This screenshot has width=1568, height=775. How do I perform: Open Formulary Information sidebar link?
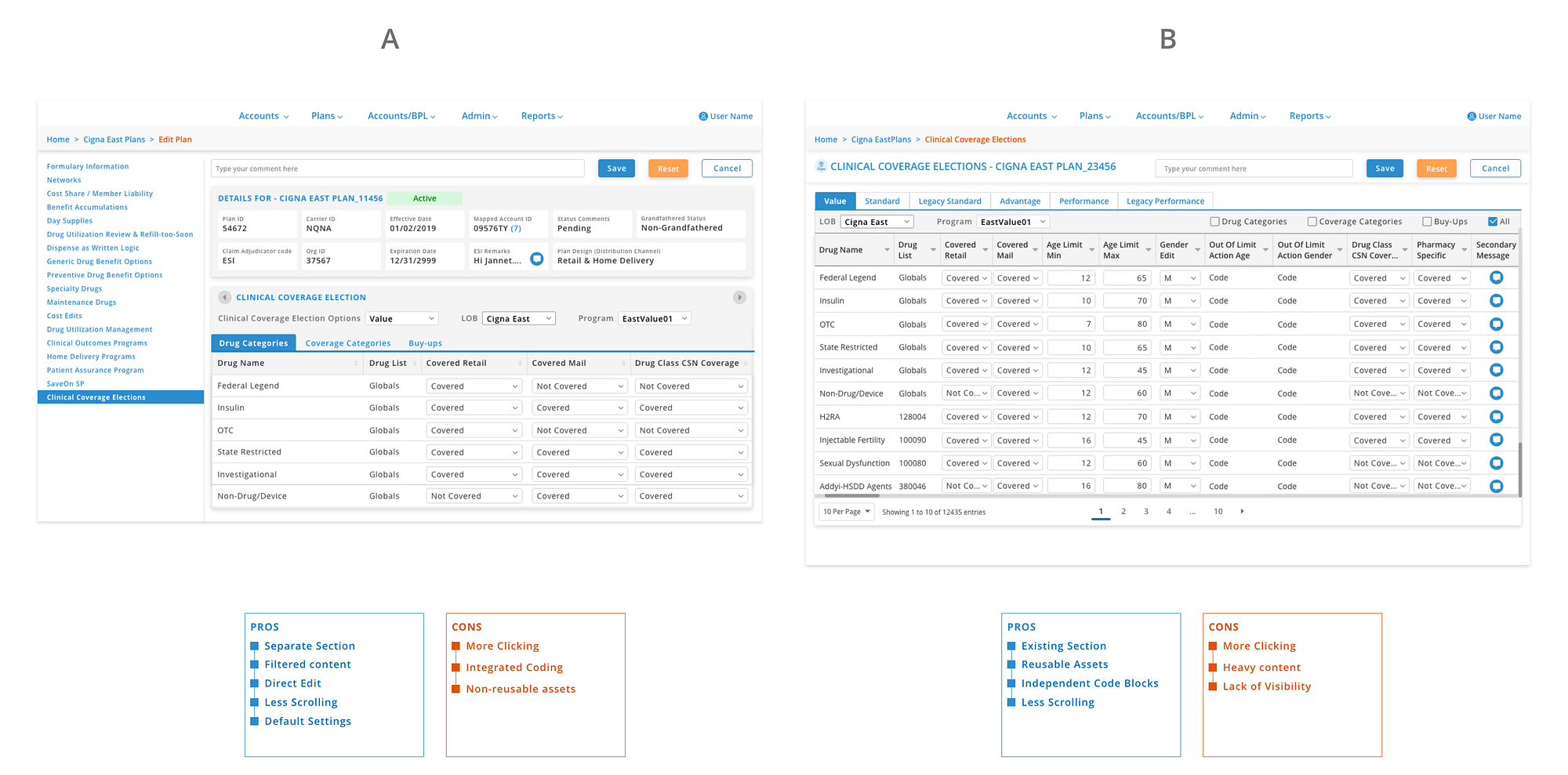coord(88,166)
